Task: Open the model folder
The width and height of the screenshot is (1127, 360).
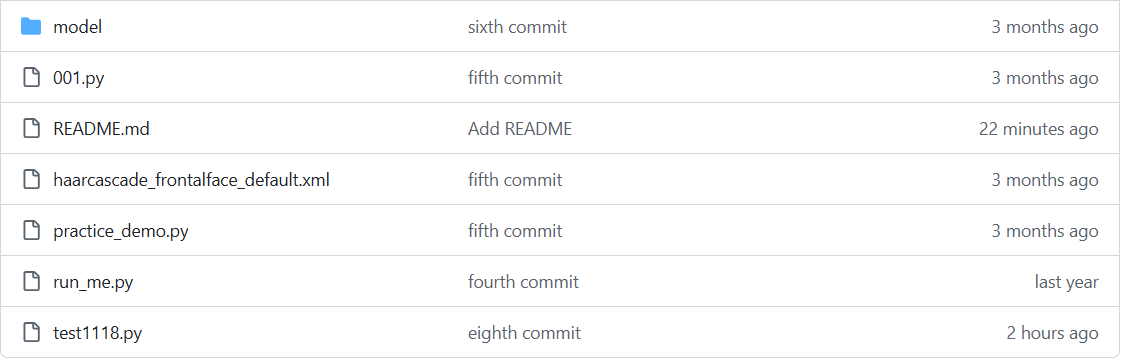Action: [x=78, y=27]
